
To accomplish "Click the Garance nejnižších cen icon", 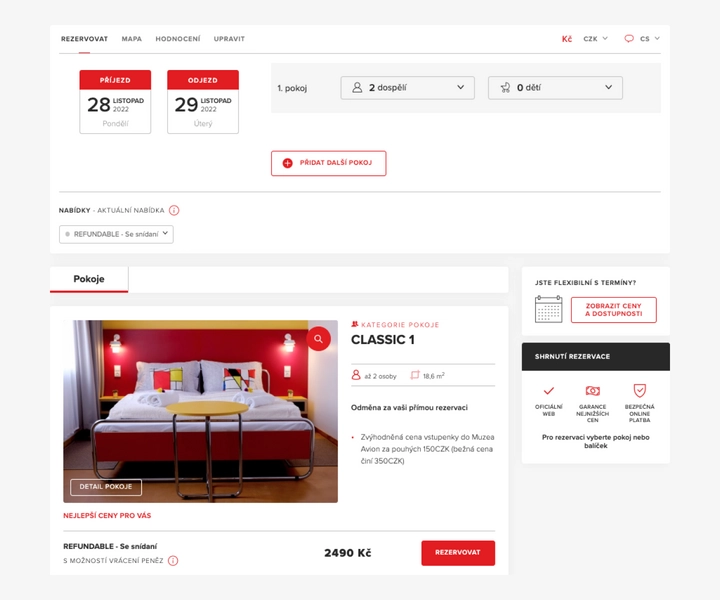I will point(592,391).
